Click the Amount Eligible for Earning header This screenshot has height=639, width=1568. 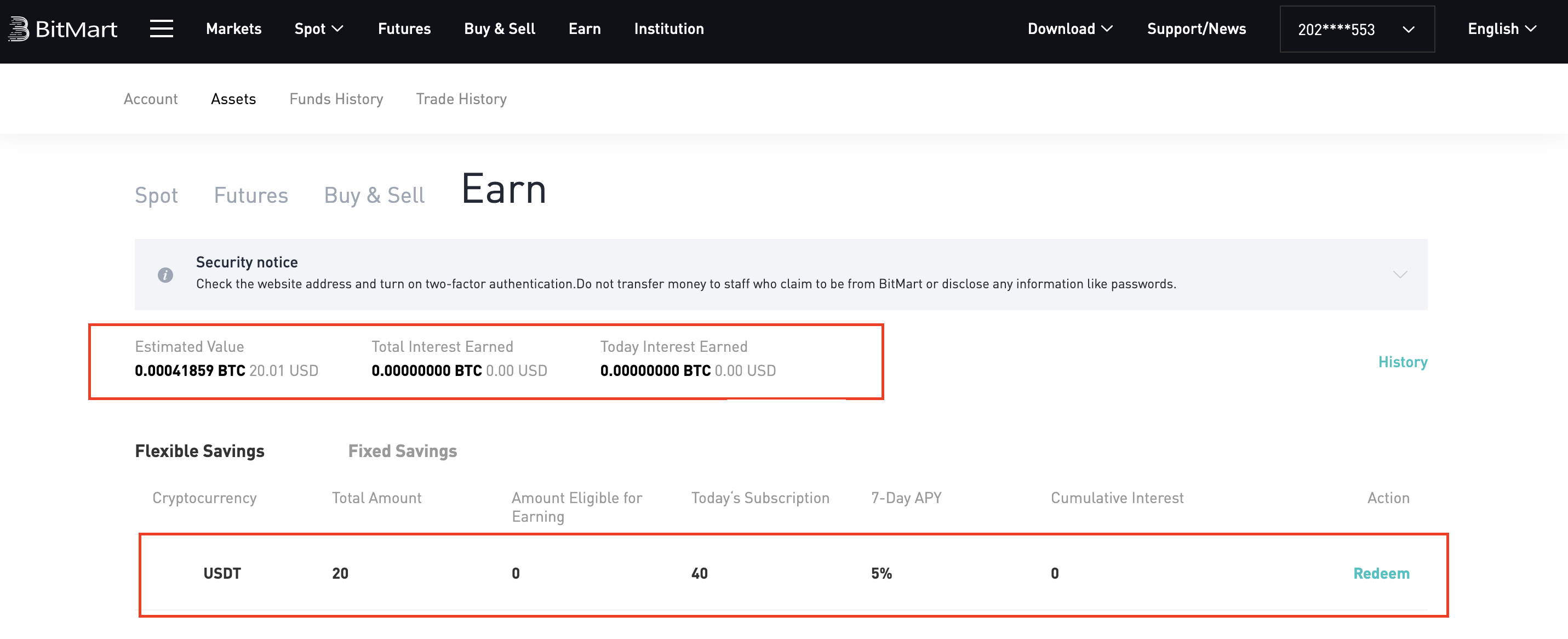click(x=577, y=507)
